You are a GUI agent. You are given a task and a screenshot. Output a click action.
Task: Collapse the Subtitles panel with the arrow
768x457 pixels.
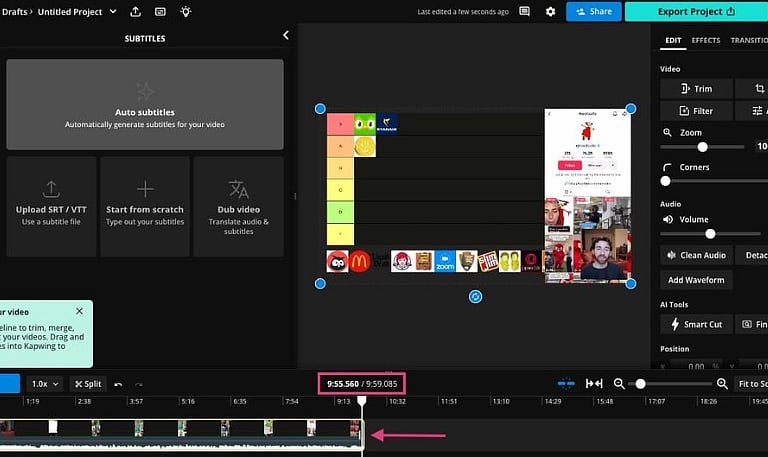point(286,35)
